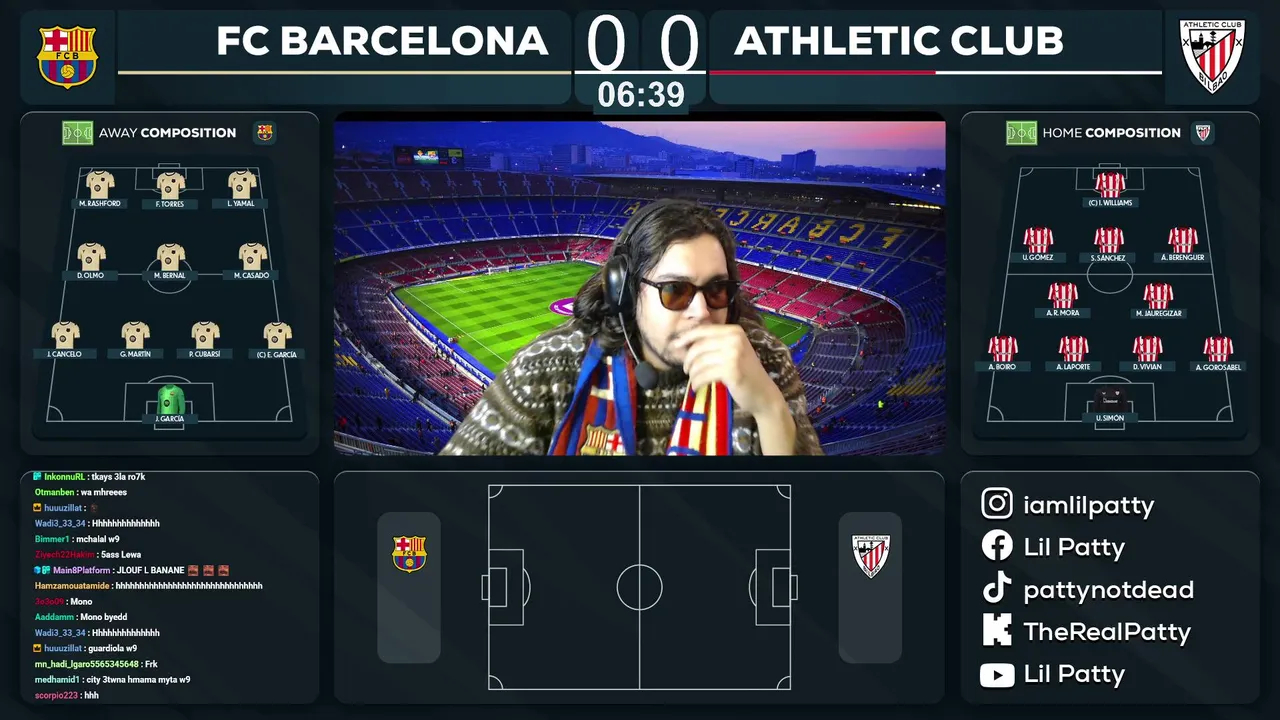Click the center circle of the empty pitch
The image size is (1280, 720).
click(x=639, y=588)
